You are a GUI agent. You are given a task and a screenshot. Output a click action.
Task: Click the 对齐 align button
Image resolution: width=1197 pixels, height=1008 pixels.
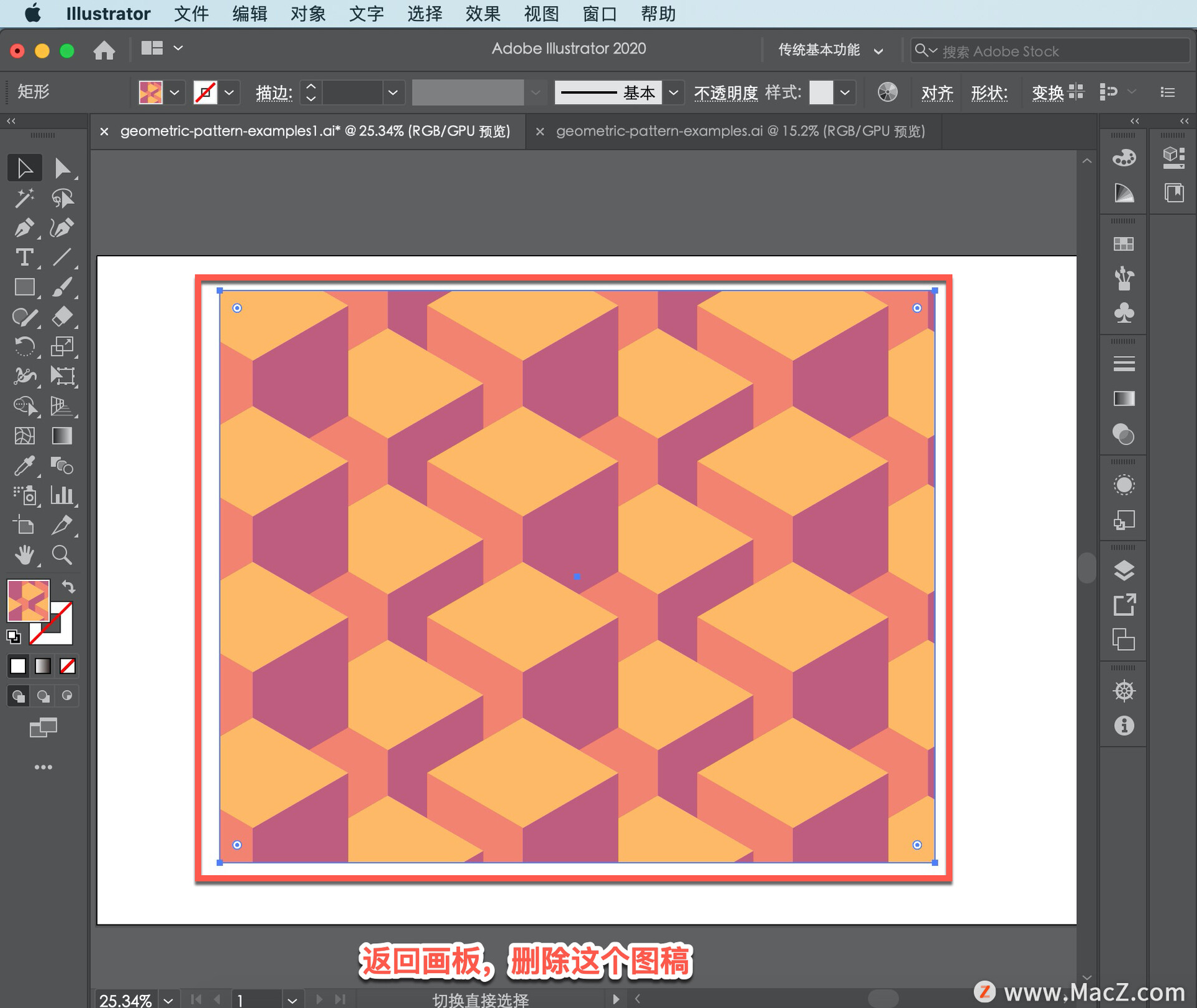(937, 93)
